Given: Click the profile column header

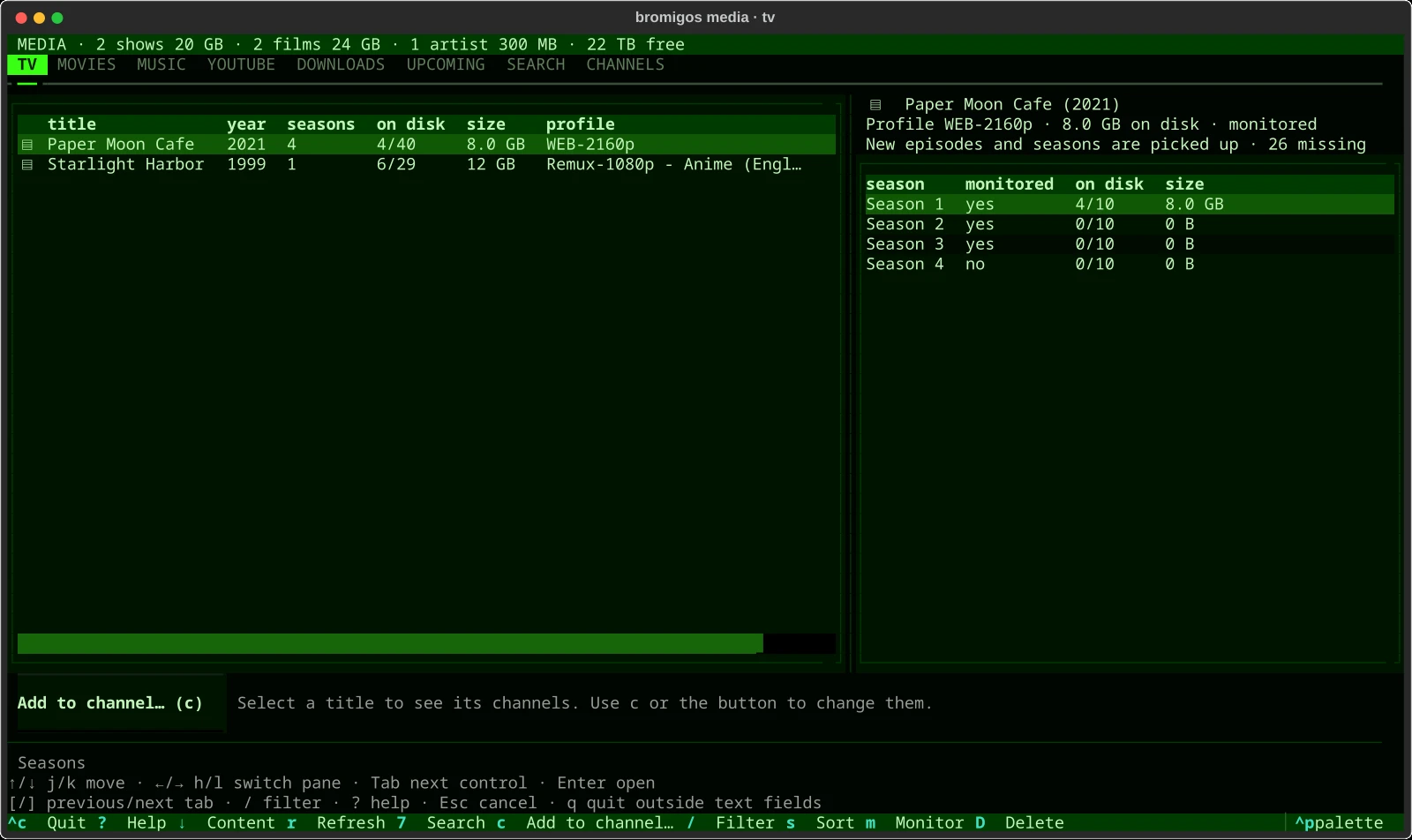Looking at the screenshot, I should point(580,124).
